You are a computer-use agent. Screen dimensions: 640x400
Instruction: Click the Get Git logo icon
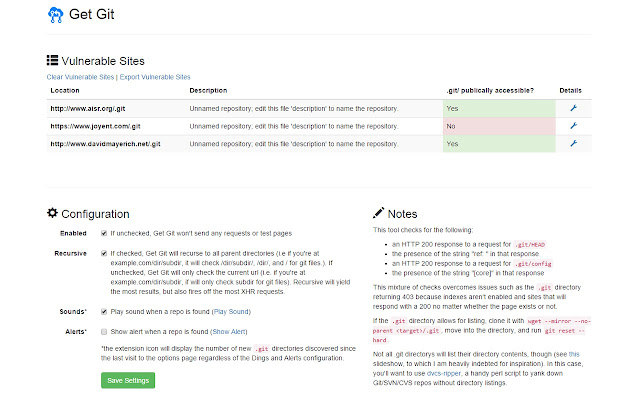(56, 15)
